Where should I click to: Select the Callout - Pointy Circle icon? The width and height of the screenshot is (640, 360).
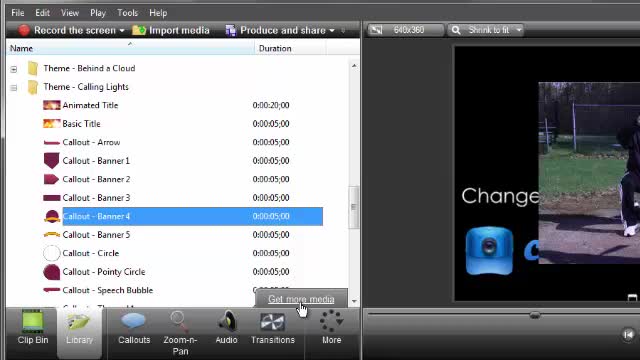tap(51, 272)
